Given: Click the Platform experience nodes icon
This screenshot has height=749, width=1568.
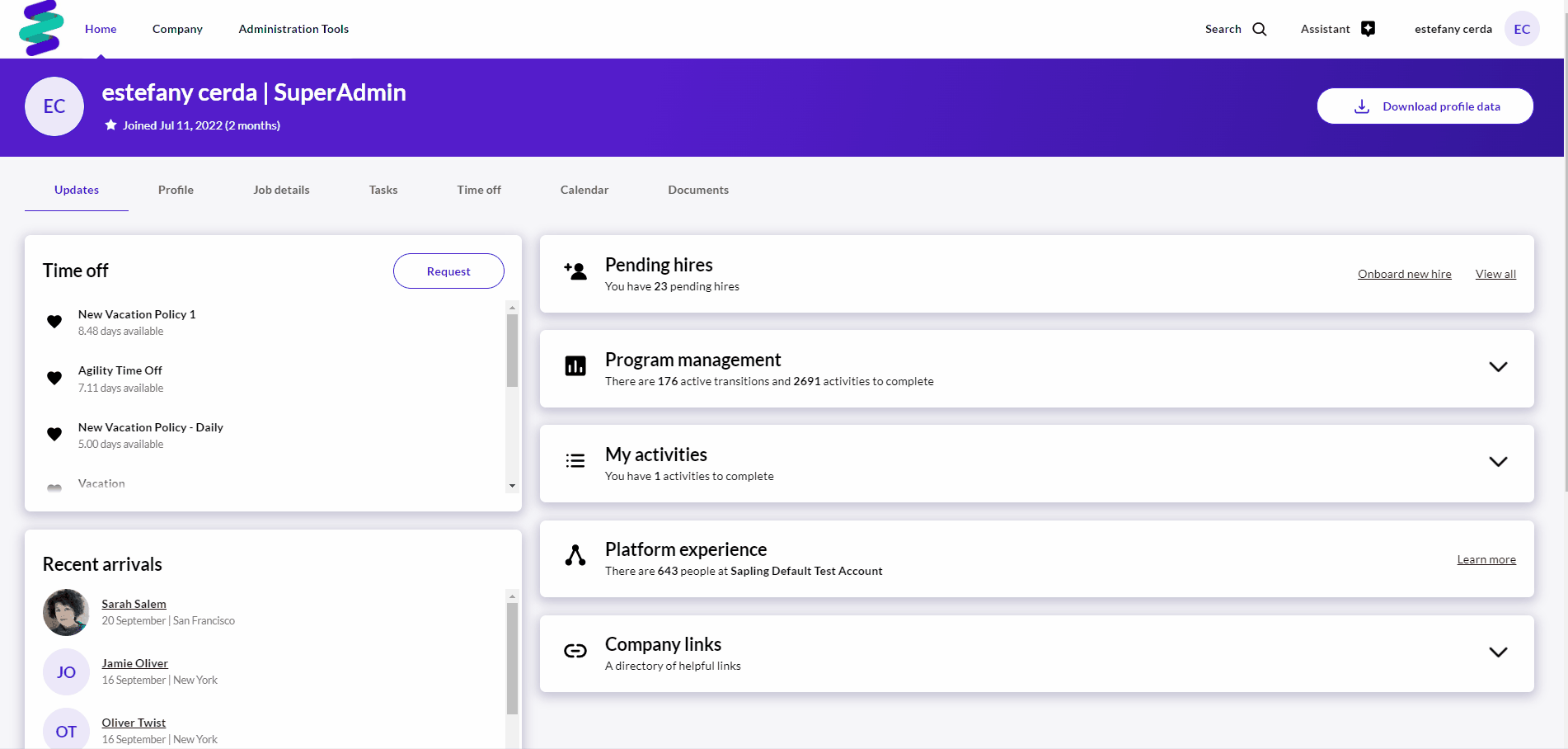Looking at the screenshot, I should [x=575, y=556].
